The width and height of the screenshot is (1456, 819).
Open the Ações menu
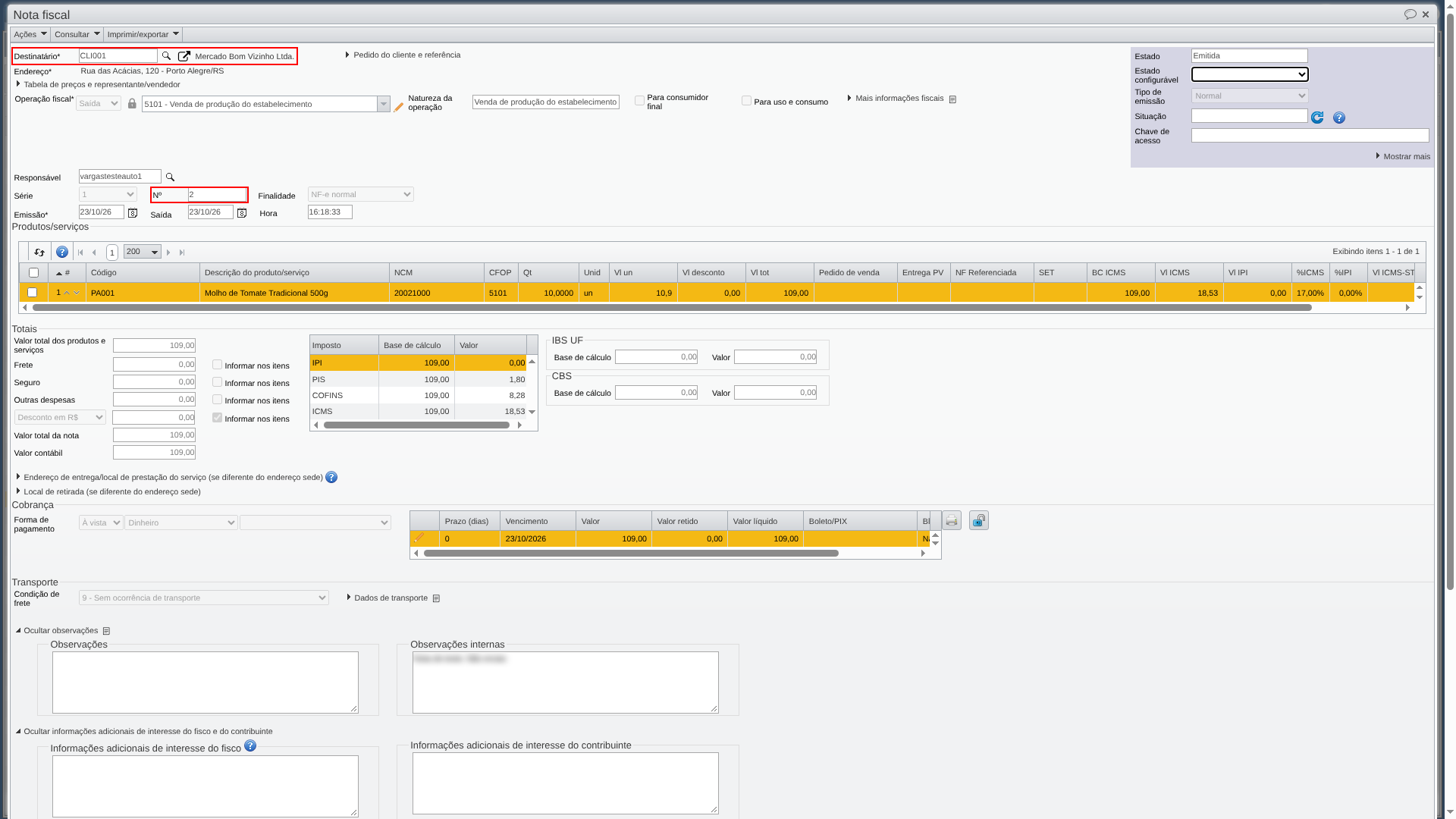[x=30, y=34]
